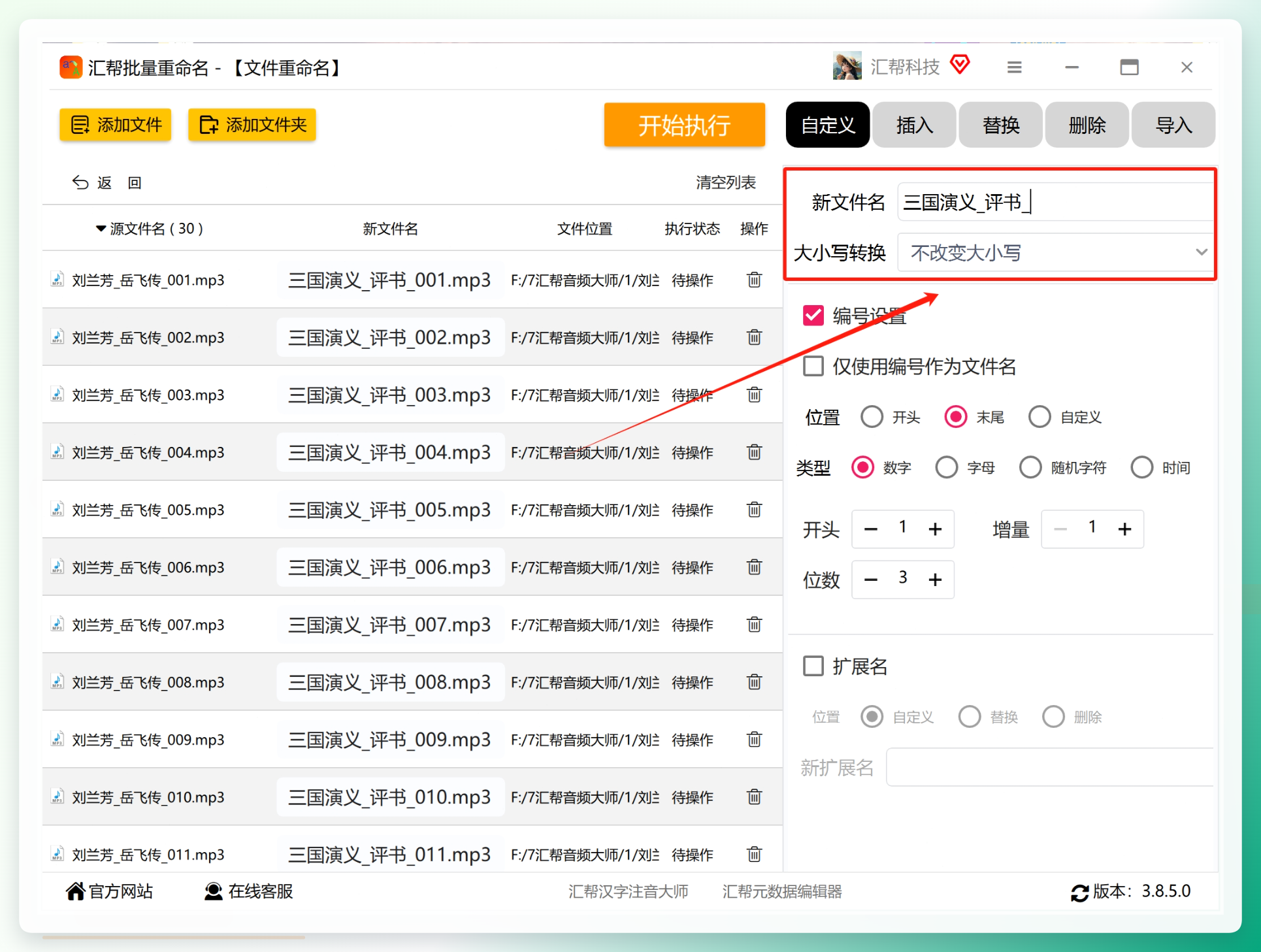Open 官方网站 home link
This screenshot has height=952, width=1261.
pos(109,891)
